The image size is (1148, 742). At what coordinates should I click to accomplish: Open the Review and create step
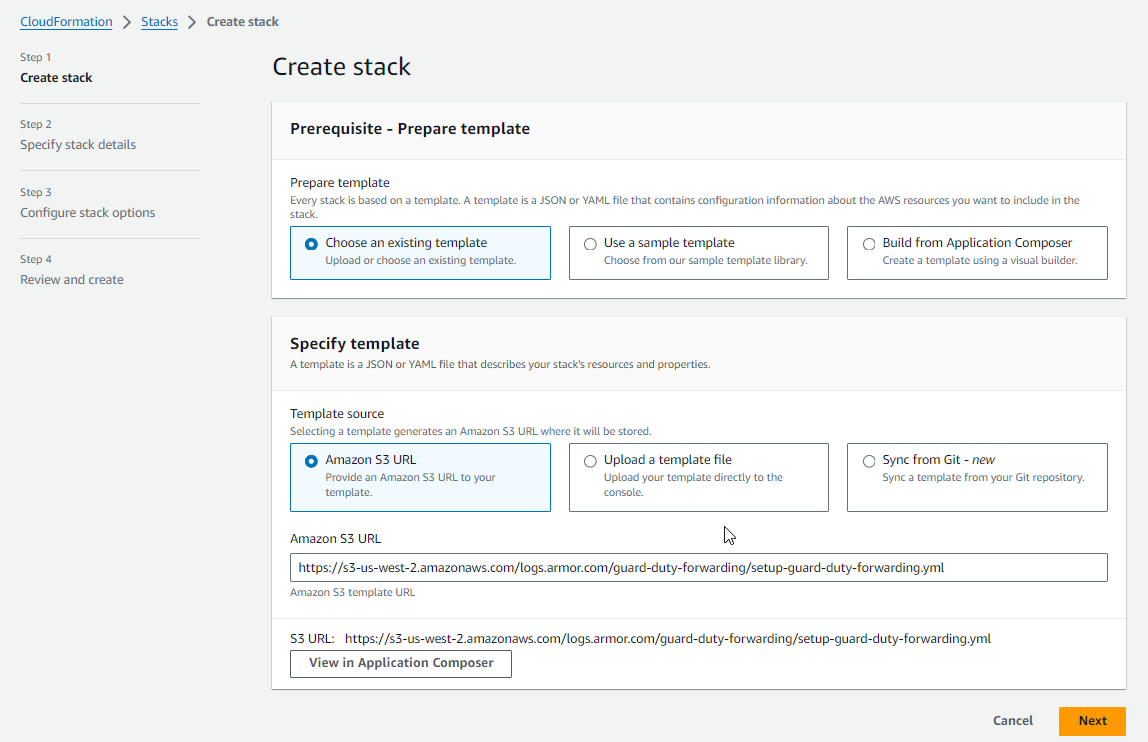[72, 280]
